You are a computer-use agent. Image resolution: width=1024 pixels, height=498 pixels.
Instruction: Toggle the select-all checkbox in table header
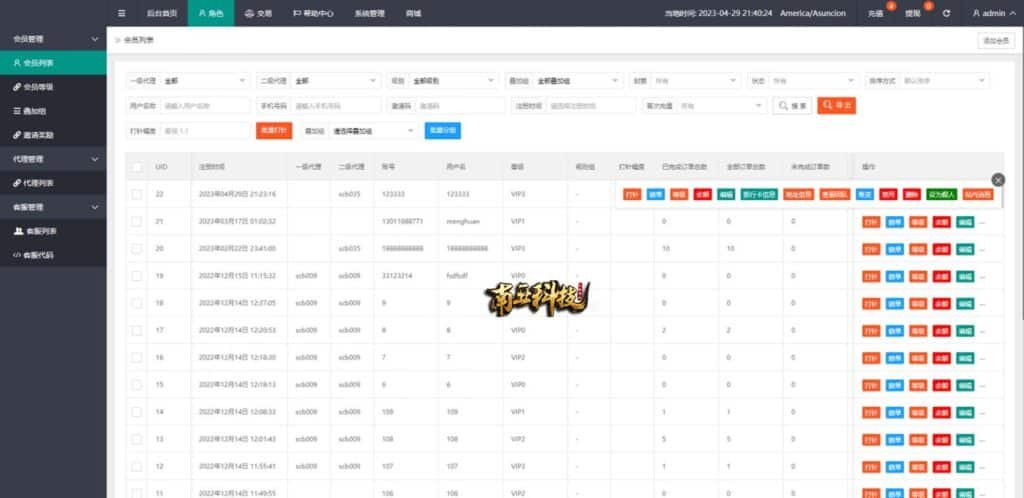coord(136,166)
